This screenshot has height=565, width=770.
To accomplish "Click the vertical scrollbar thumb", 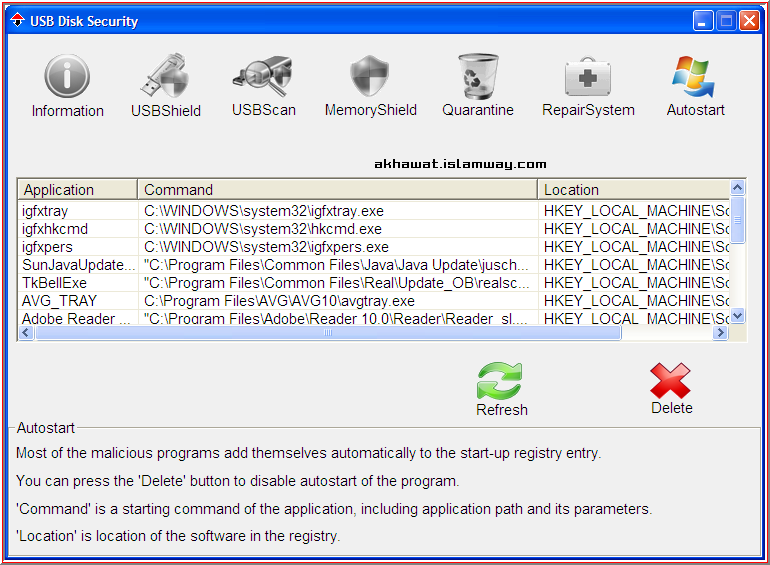I will [737, 219].
